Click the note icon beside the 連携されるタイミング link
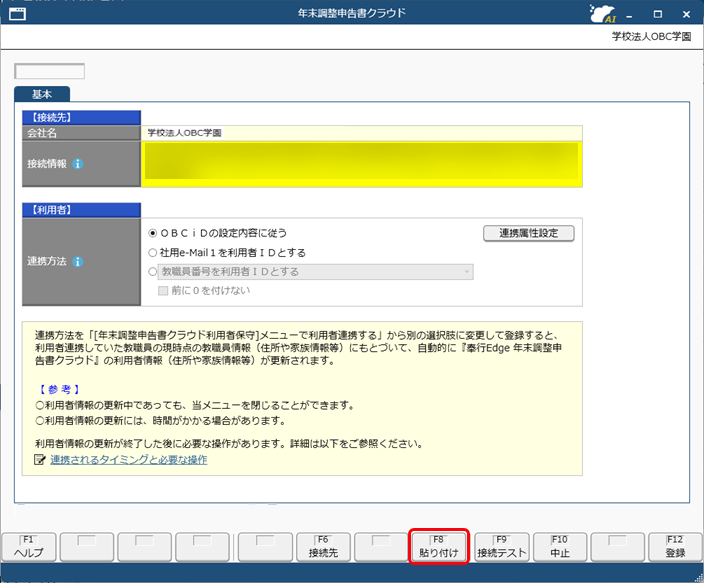Image resolution: width=704 pixels, height=583 pixels. click(40, 459)
